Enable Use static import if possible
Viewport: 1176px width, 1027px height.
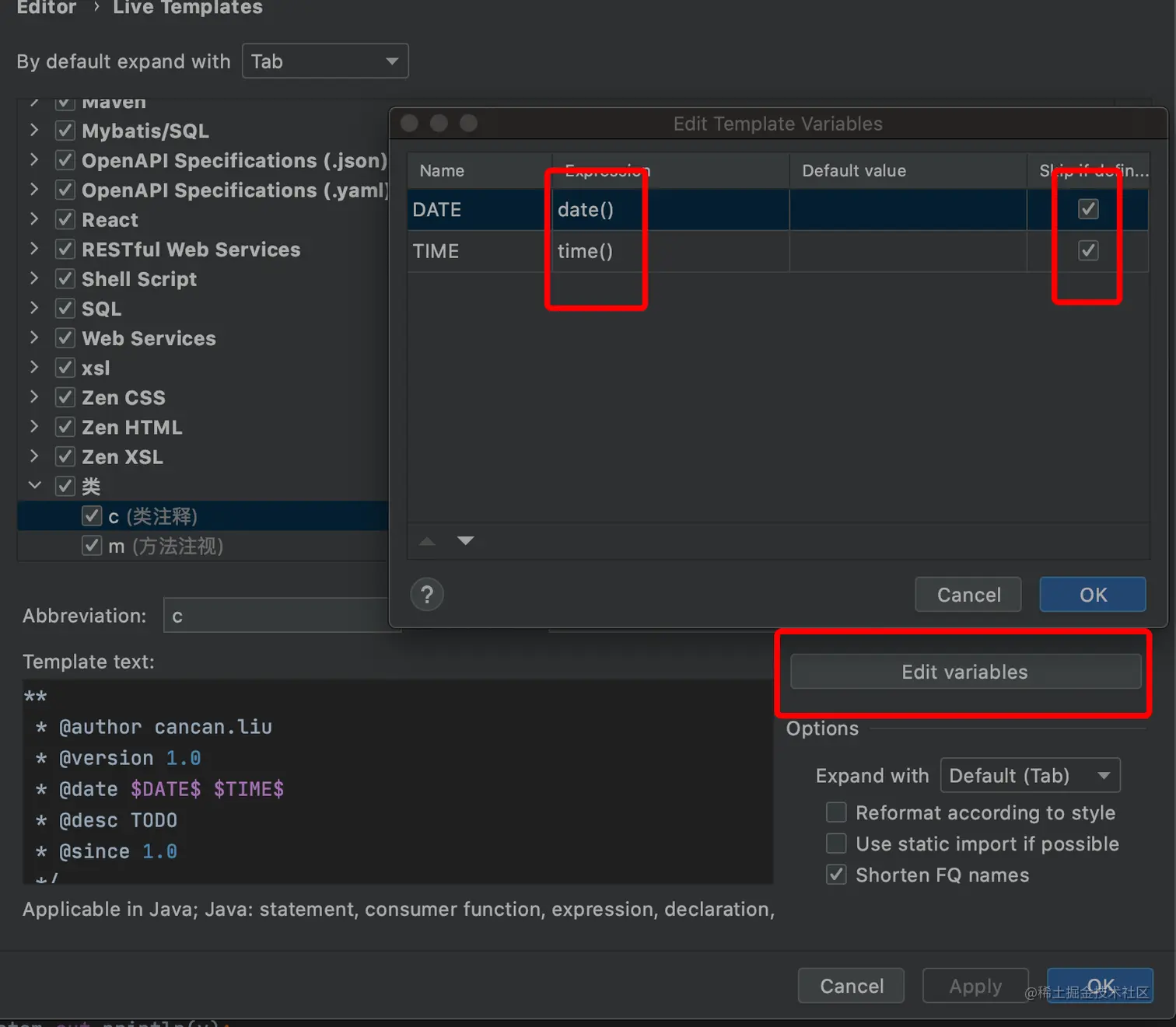[x=836, y=844]
